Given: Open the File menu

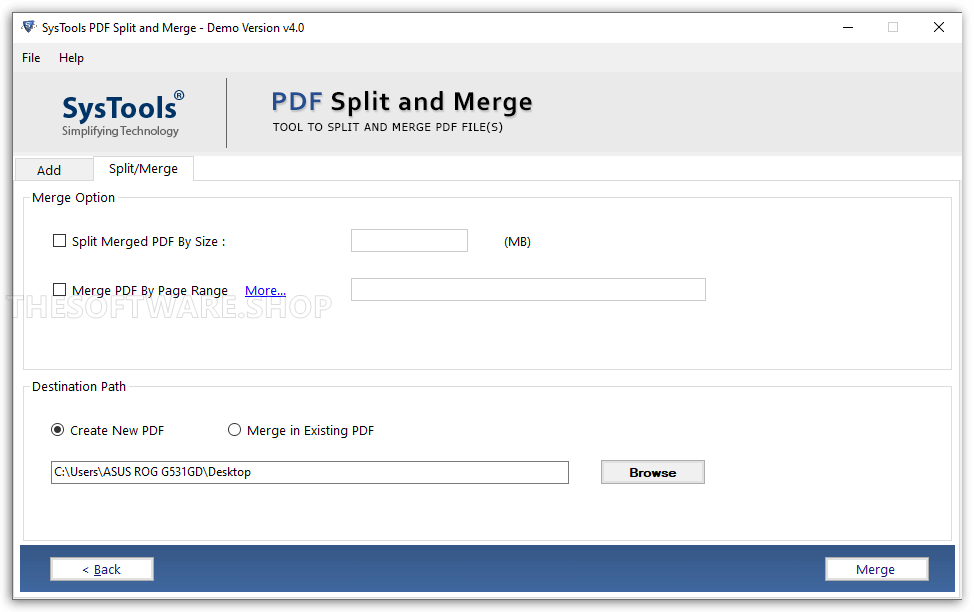Looking at the screenshot, I should point(30,58).
